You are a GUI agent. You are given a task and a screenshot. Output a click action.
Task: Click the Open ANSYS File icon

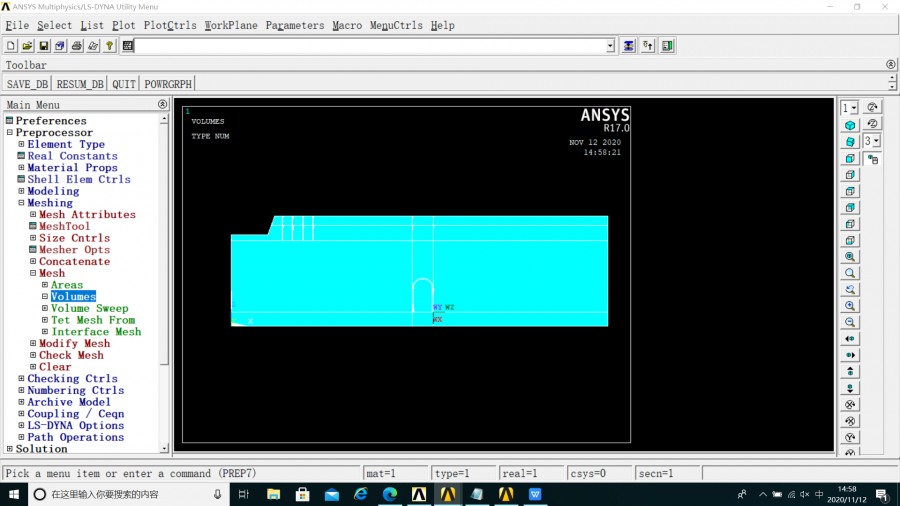[28, 46]
